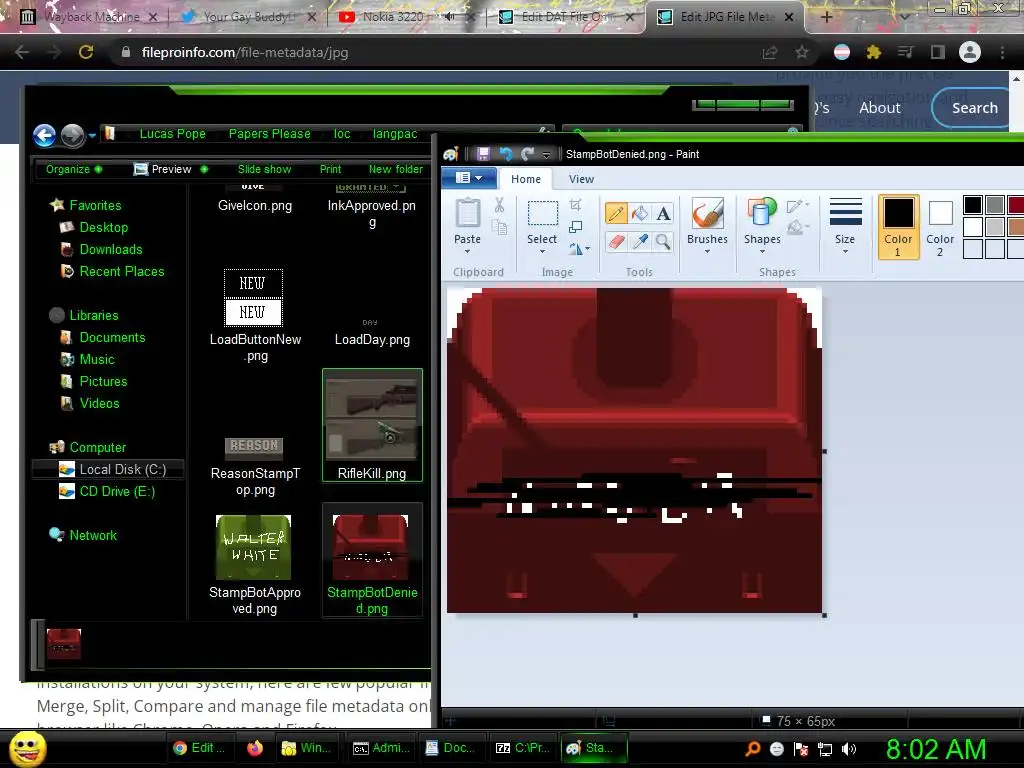Open the Chrome profile avatar icon
1024x768 pixels.
tap(970, 52)
